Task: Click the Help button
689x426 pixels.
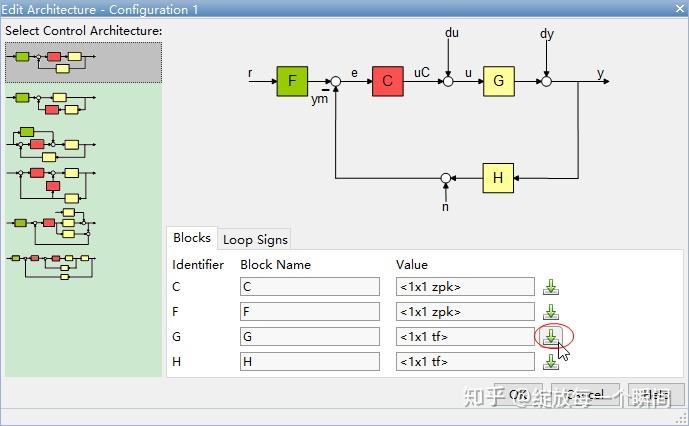Action: point(656,394)
